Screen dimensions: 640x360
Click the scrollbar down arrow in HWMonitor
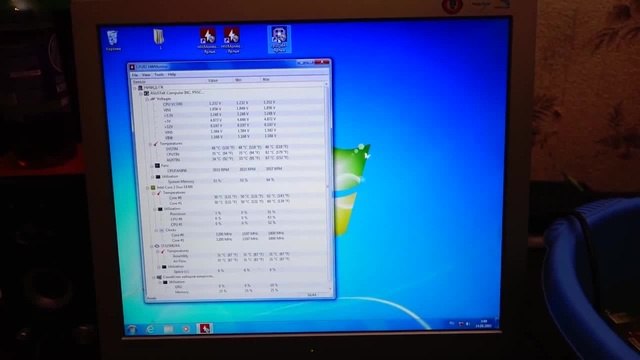tap(330, 289)
